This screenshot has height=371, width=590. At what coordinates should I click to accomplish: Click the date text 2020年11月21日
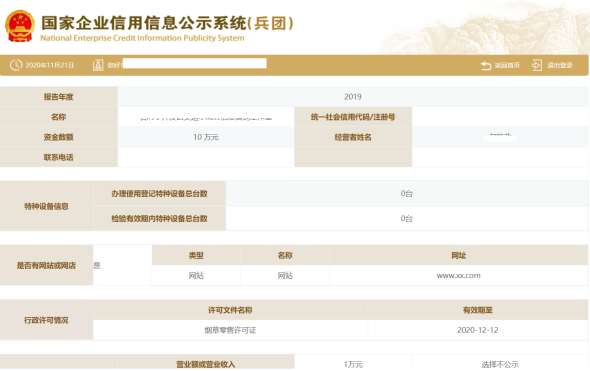[x=49, y=65]
